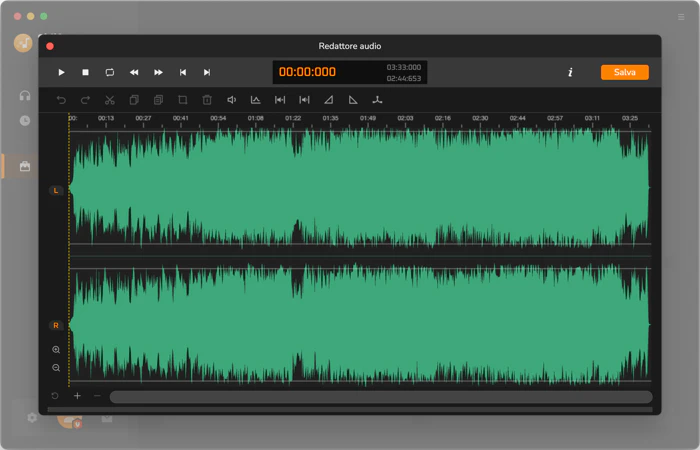Fast forward the audio
700x450 pixels.
pyautogui.click(x=158, y=72)
